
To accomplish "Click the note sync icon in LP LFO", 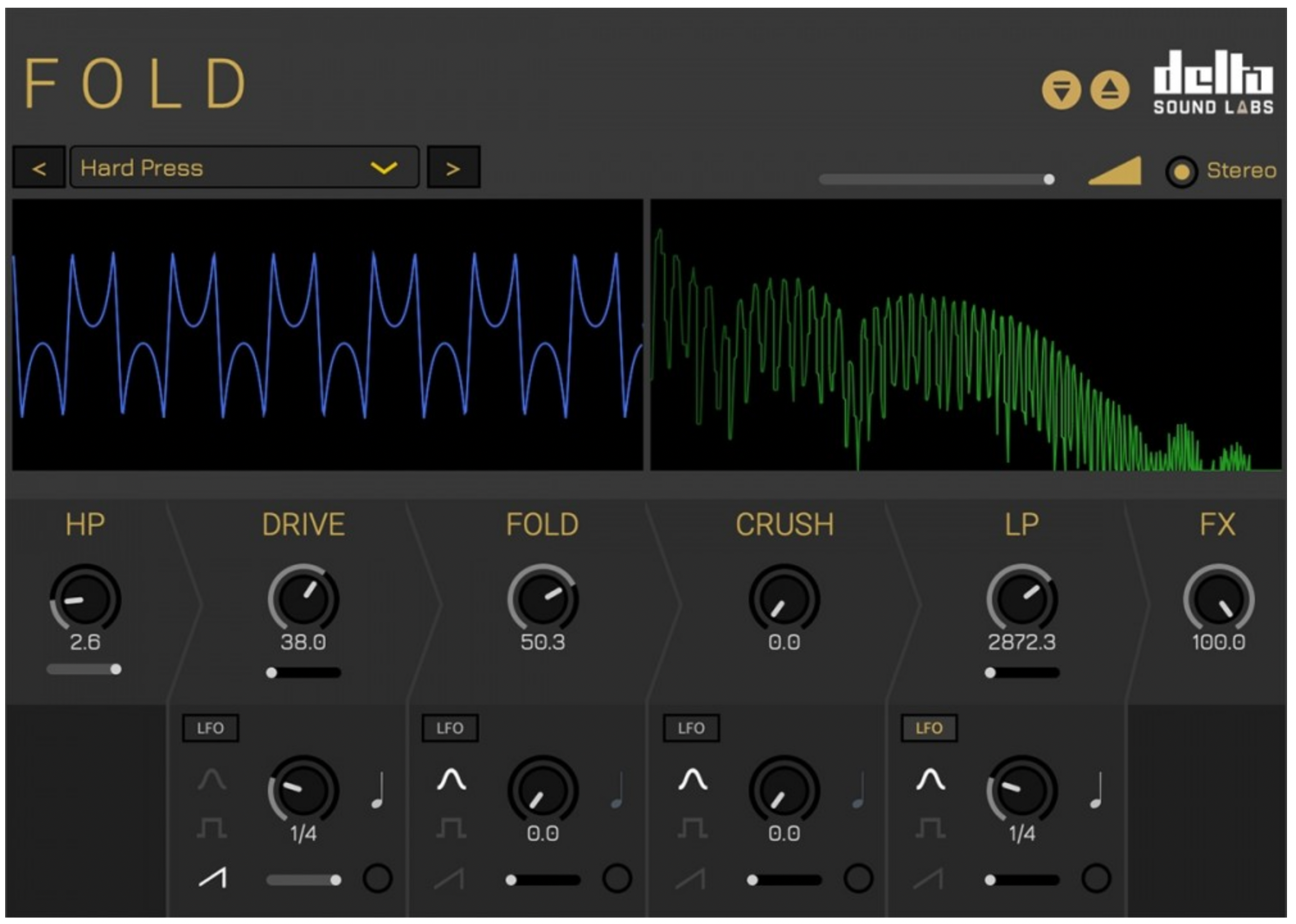I will [1097, 790].
